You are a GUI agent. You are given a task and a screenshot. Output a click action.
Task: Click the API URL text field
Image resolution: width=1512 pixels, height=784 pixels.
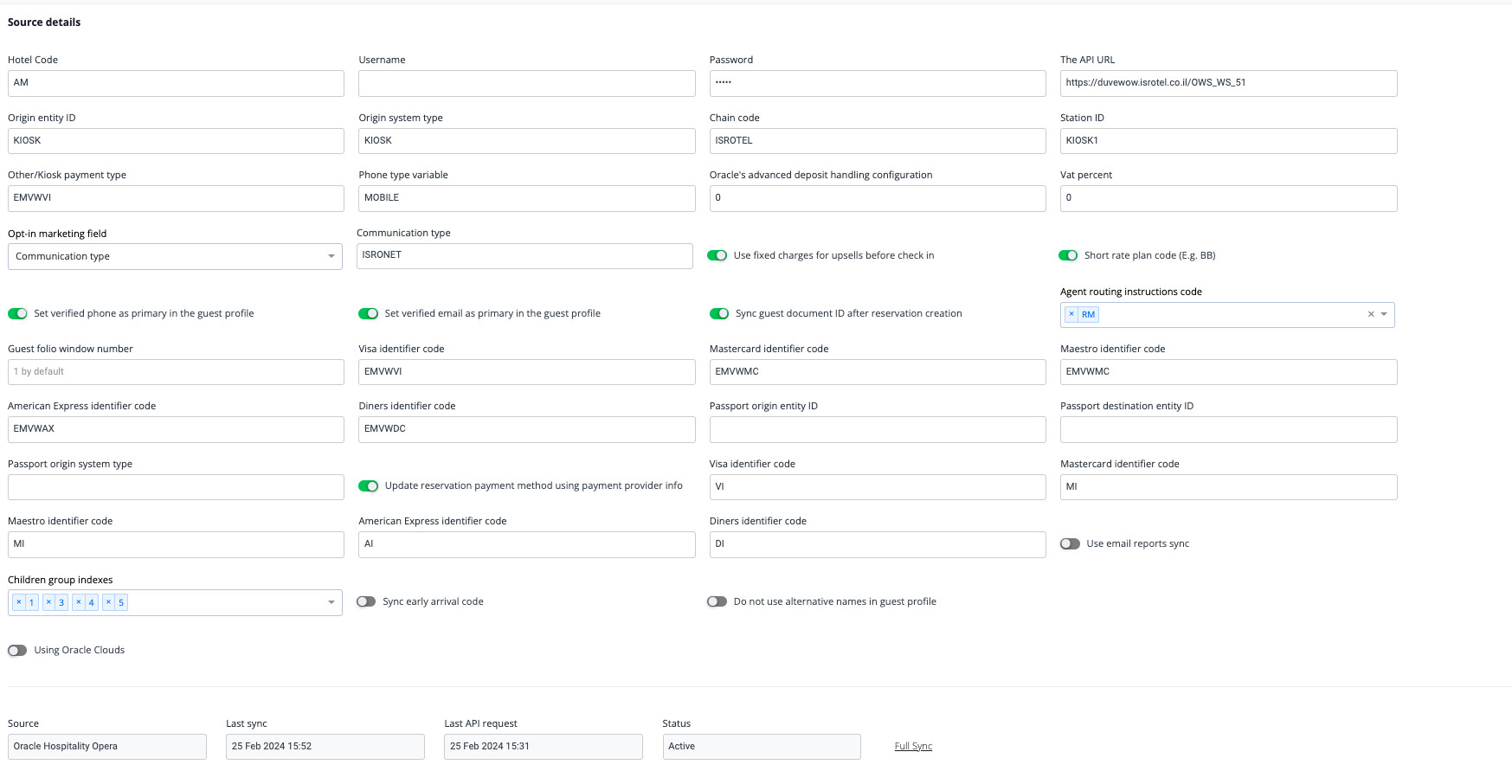click(x=1228, y=84)
